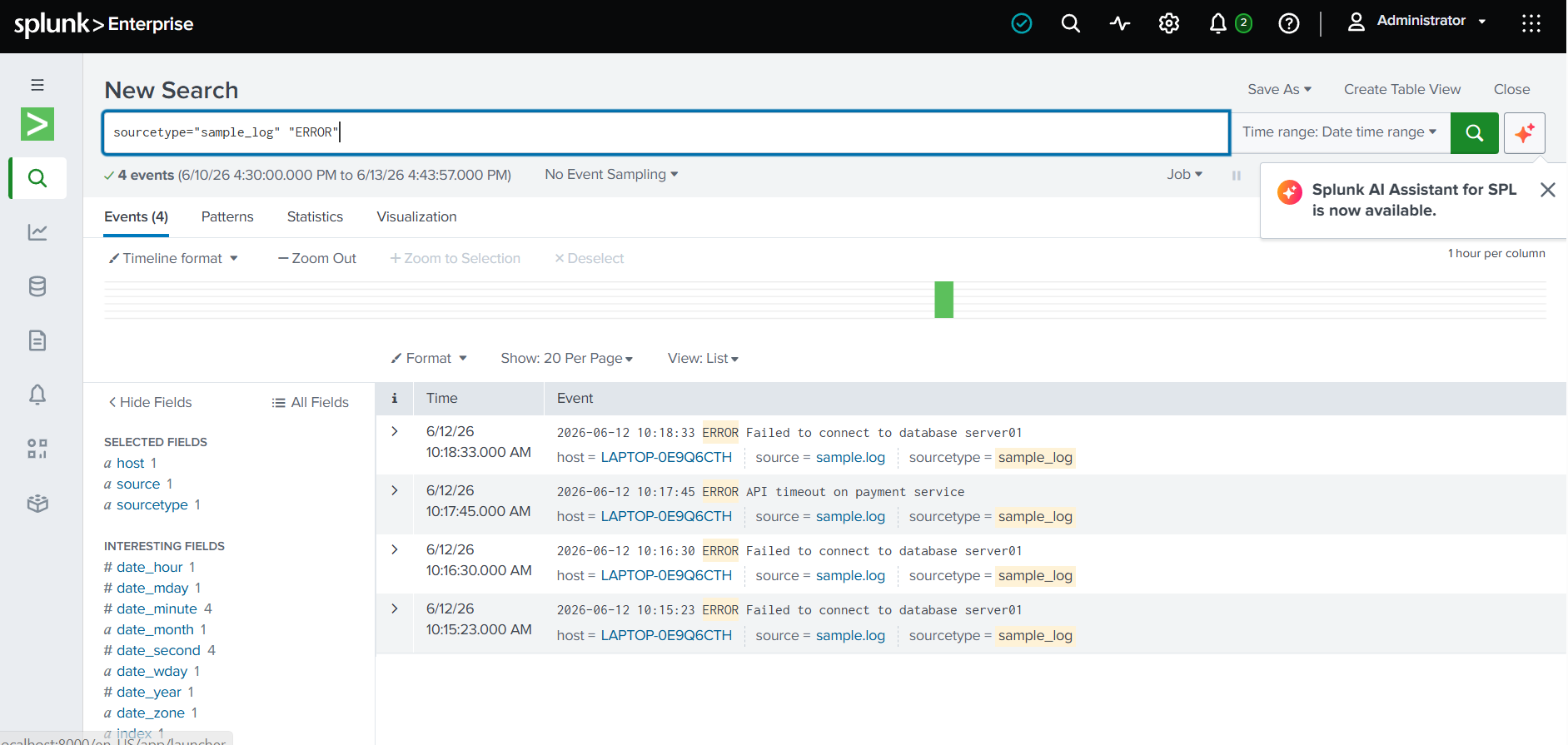Image resolution: width=1568 pixels, height=745 pixels.
Task: Expand the 10:18:33 event row
Action: tap(395, 431)
